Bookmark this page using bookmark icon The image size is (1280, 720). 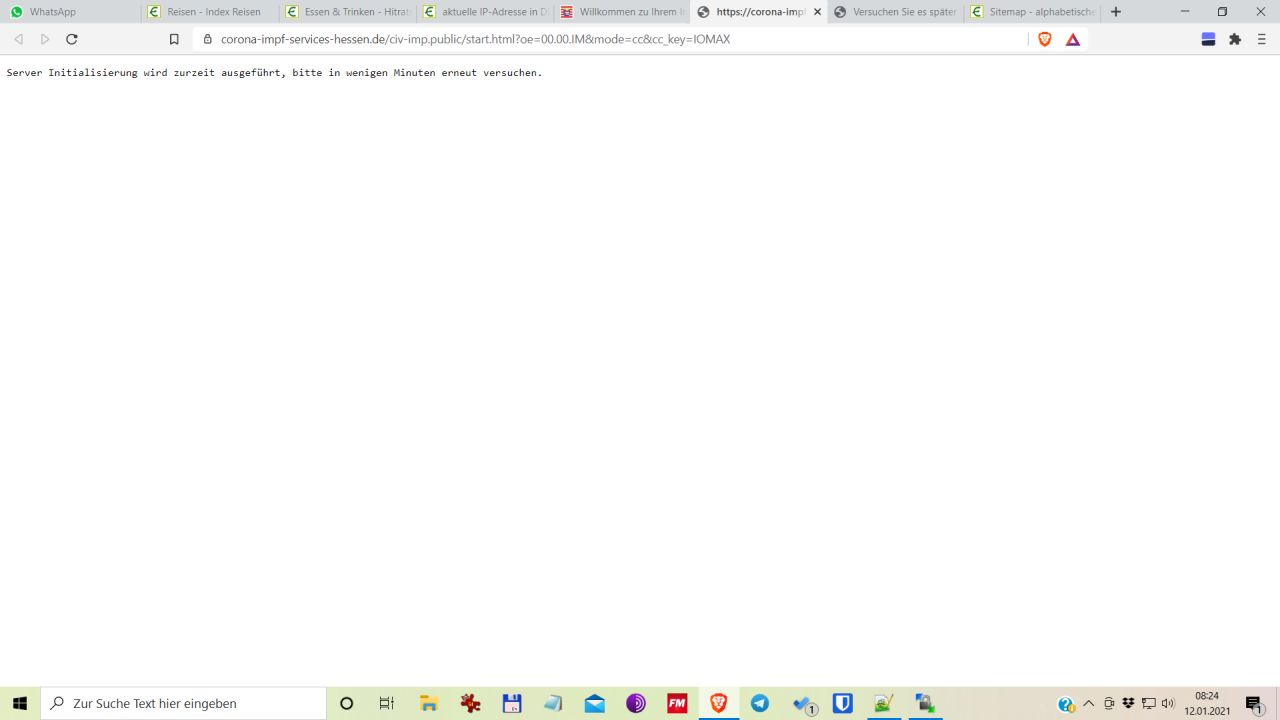tap(174, 39)
